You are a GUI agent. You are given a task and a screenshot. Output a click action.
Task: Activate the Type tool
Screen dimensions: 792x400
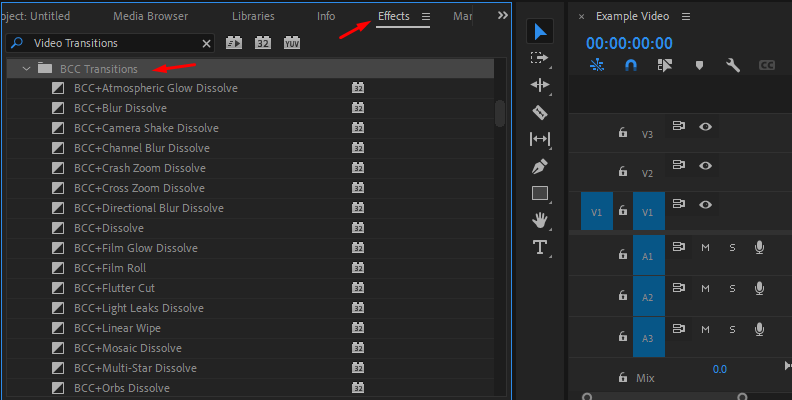click(540, 247)
